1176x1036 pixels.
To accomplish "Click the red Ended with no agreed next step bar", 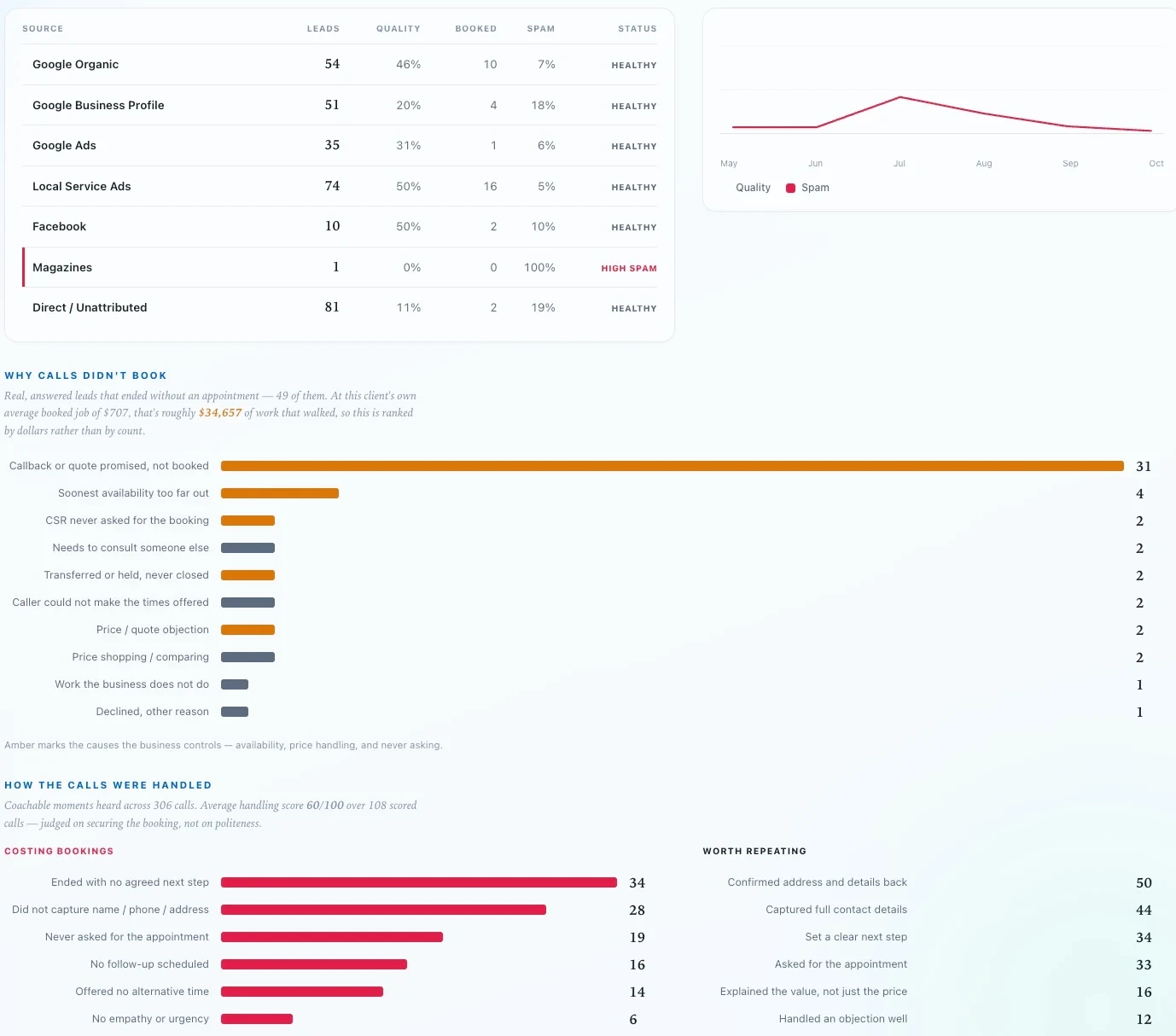I will 419,882.
